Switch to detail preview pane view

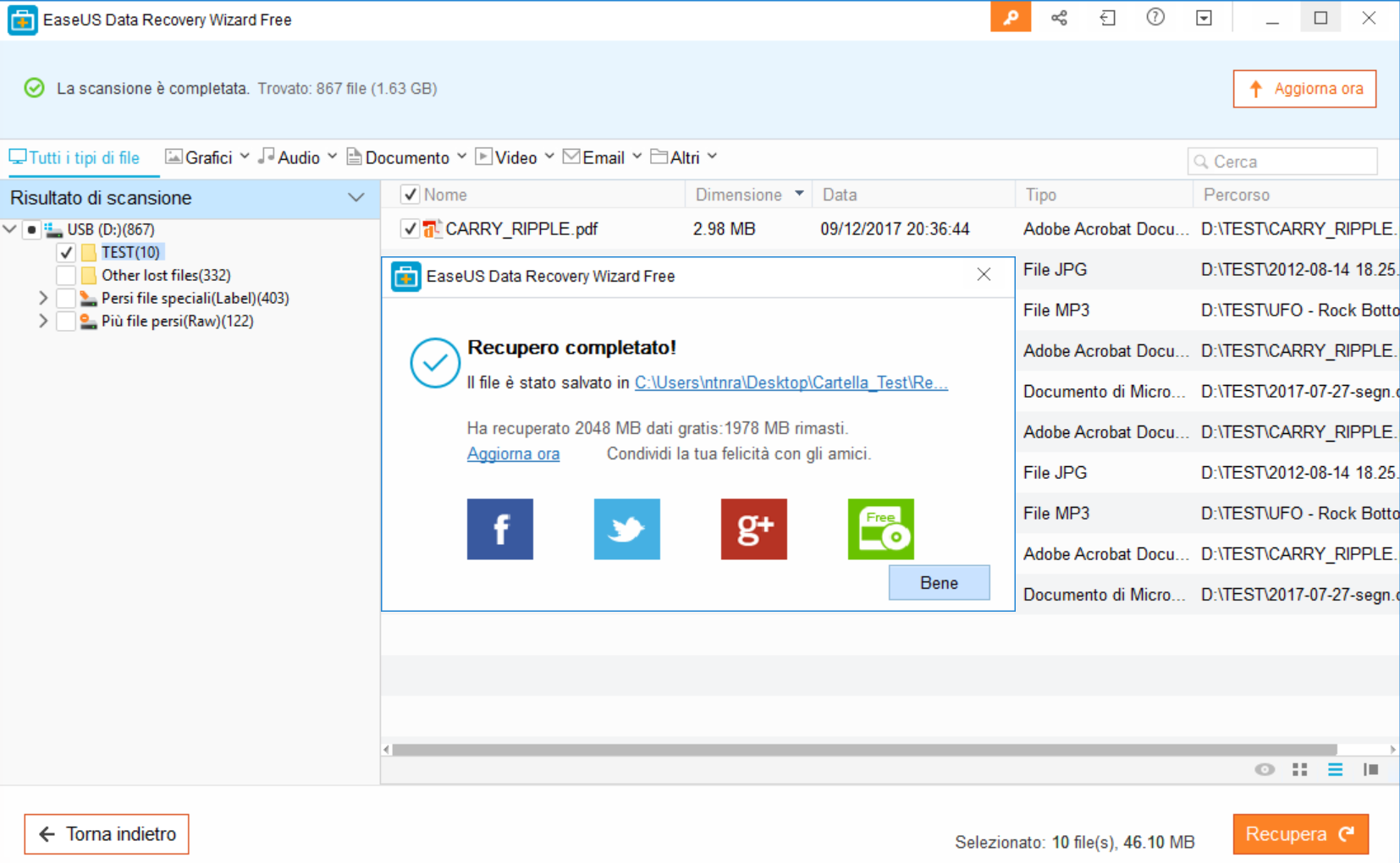(1370, 769)
